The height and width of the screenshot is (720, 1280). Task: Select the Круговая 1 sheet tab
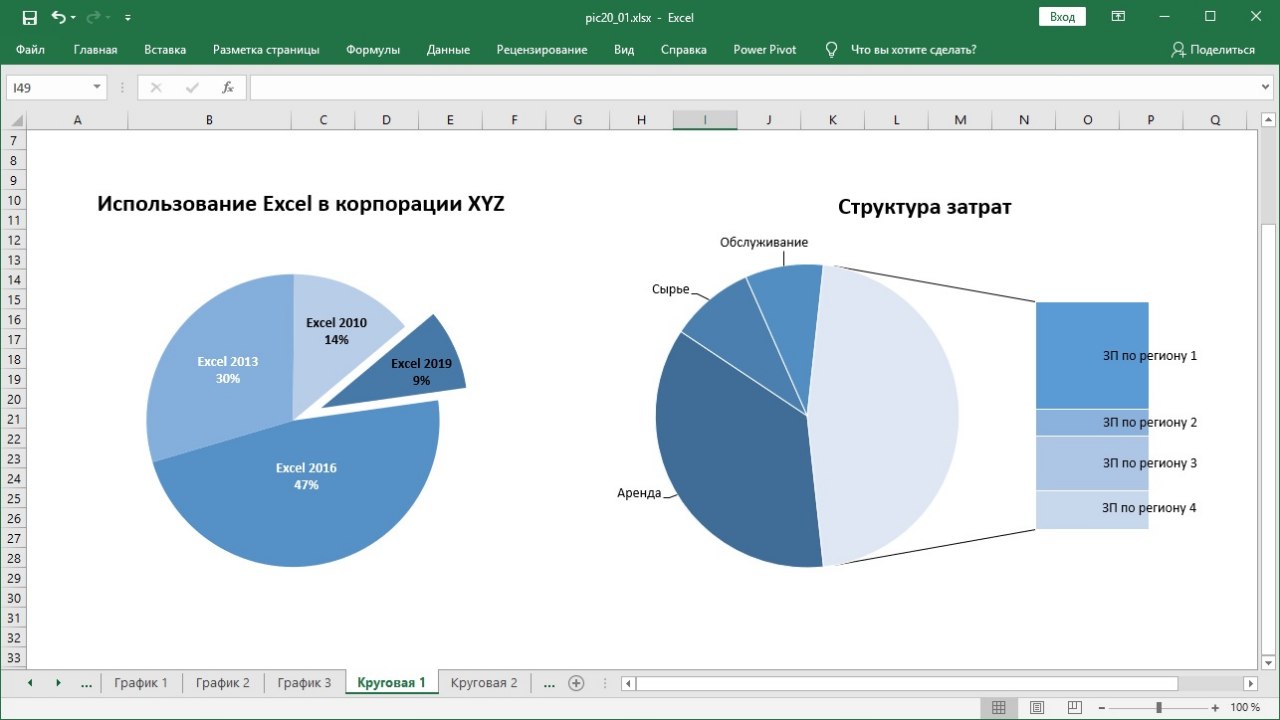click(x=392, y=683)
